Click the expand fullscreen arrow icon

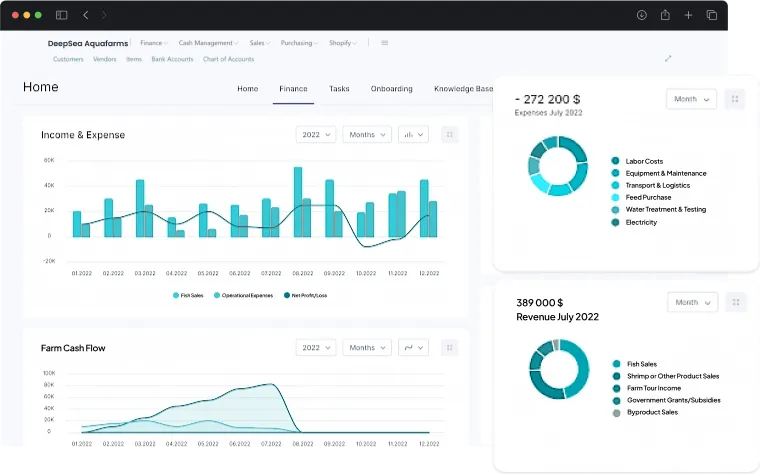coord(668,58)
